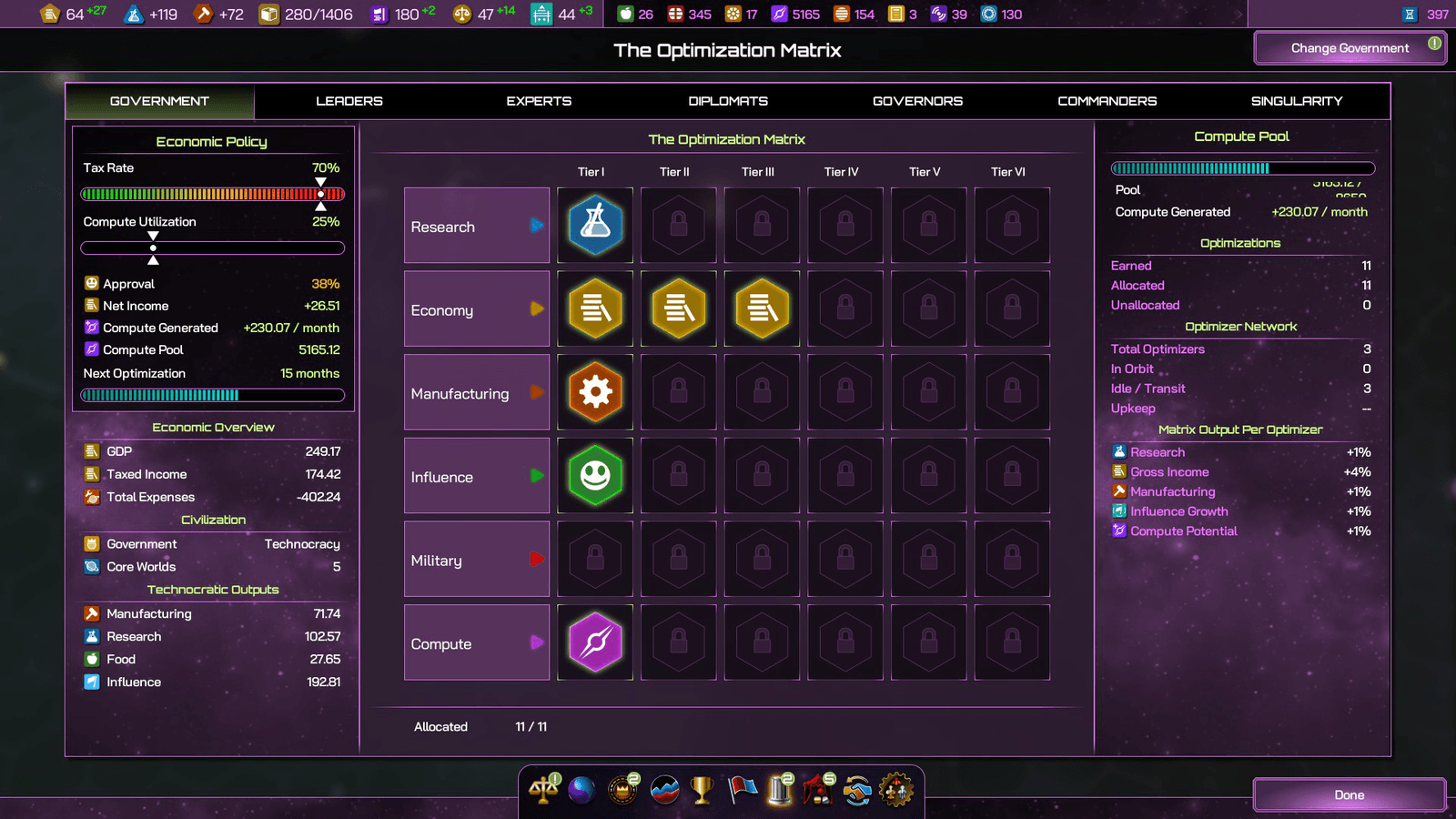The width and height of the screenshot is (1456, 819).
Task: Expand the Military row red arrow
Action: [537, 559]
